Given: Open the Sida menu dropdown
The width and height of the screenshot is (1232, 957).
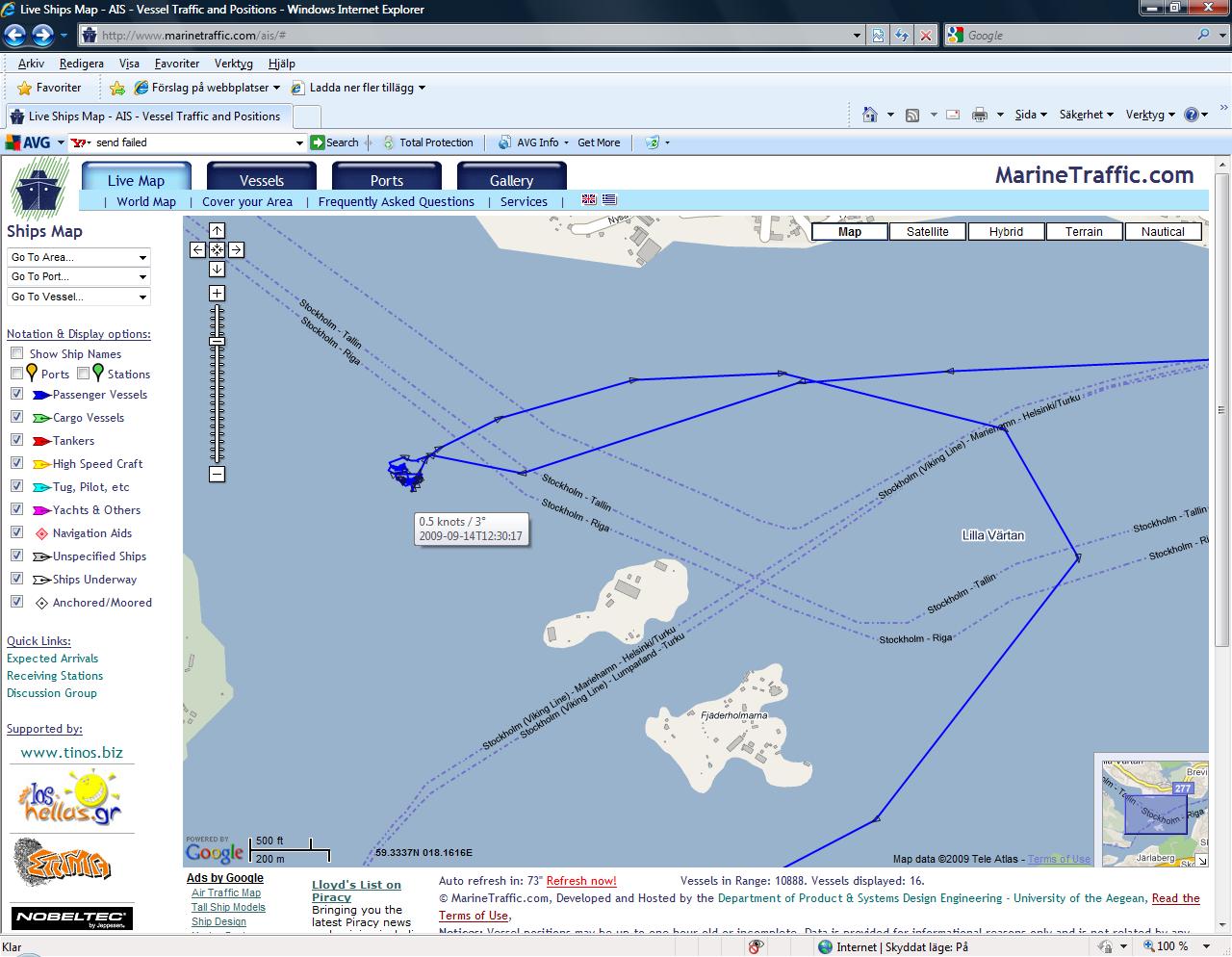Looking at the screenshot, I should click(1031, 115).
